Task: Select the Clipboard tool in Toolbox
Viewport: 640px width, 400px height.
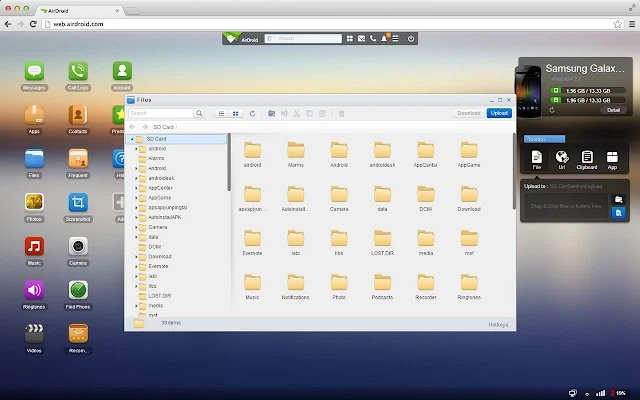Action: pos(587,158)
